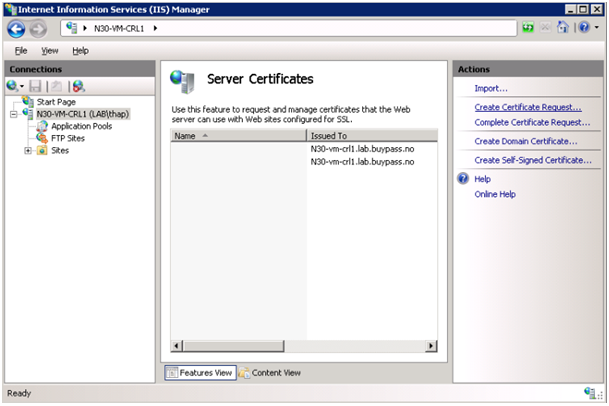
Task: Click the status bar configuration icon
Action: coord(592,393)
